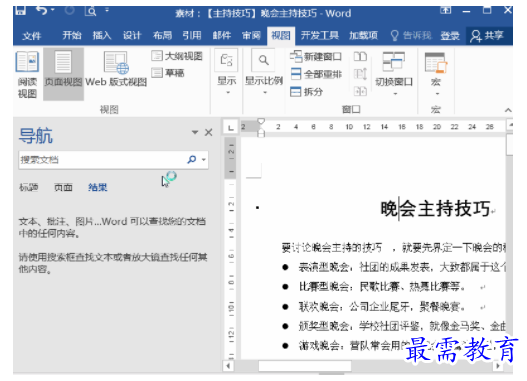Switch to the 审阅 ribbon tab
527x381 pixels.
tap(251, 35)
